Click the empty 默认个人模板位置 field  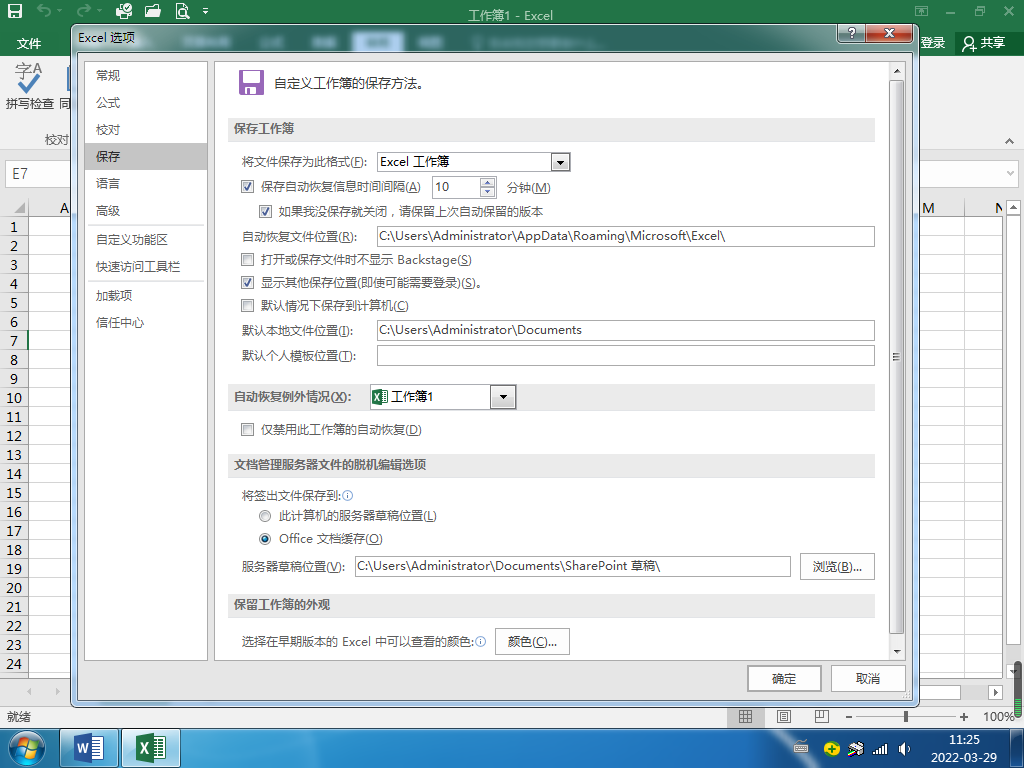(x=626, y=356)
